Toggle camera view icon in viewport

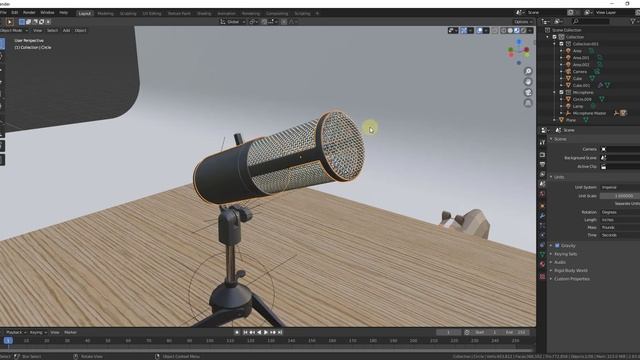click(x=528, y=92)
